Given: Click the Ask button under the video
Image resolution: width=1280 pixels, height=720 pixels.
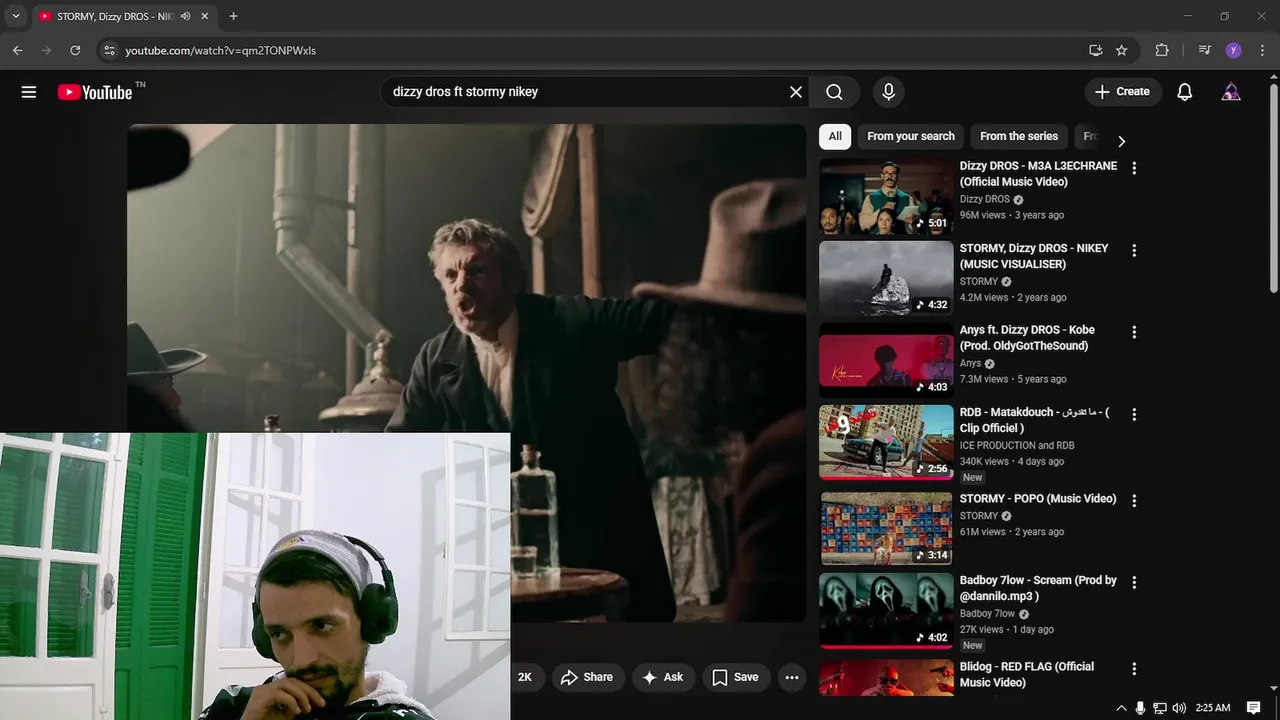Looking at the screenshot, I should pos(663,677).
